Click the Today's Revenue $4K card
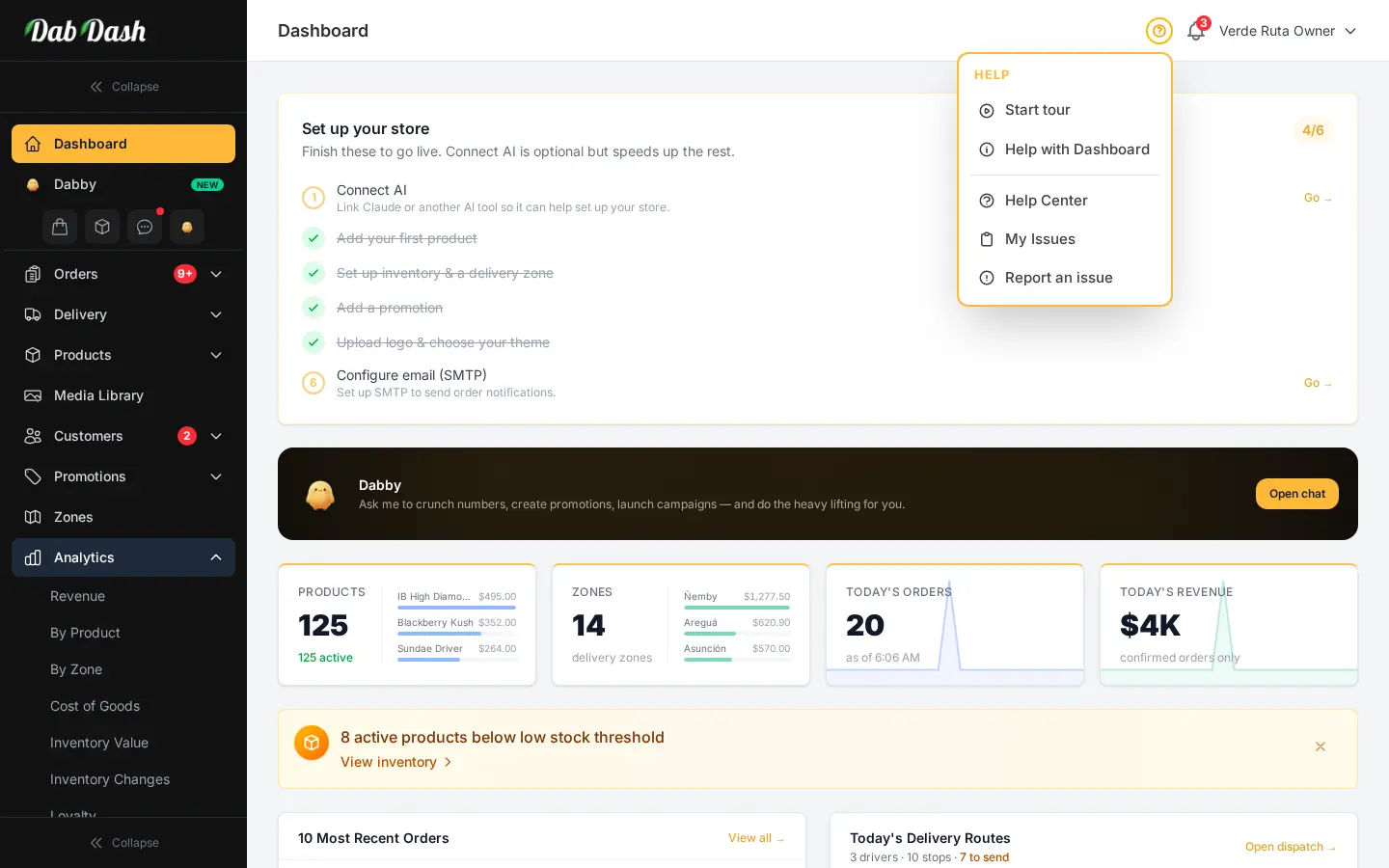1389x868 pixels. click(x=1229, y=625)
